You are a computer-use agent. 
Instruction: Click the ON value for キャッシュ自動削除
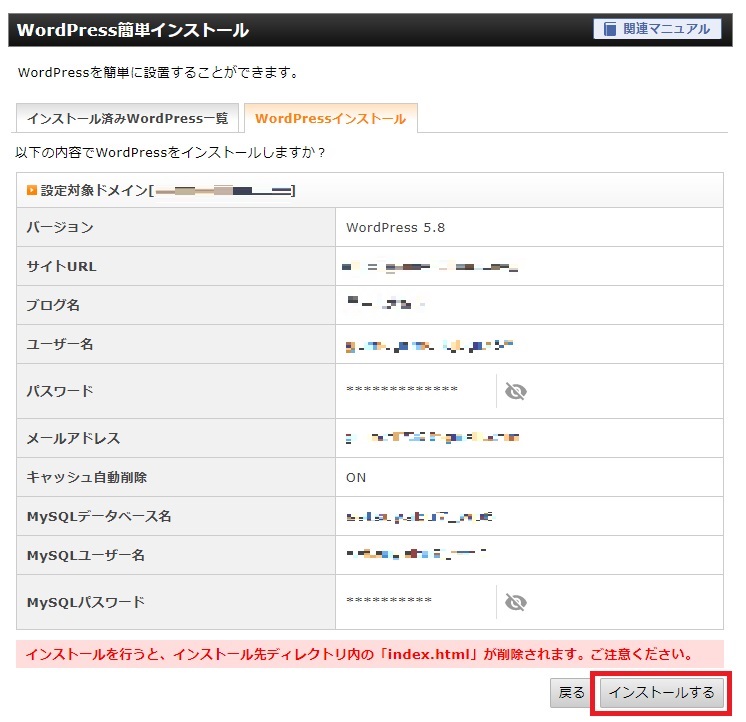[356, 478]
